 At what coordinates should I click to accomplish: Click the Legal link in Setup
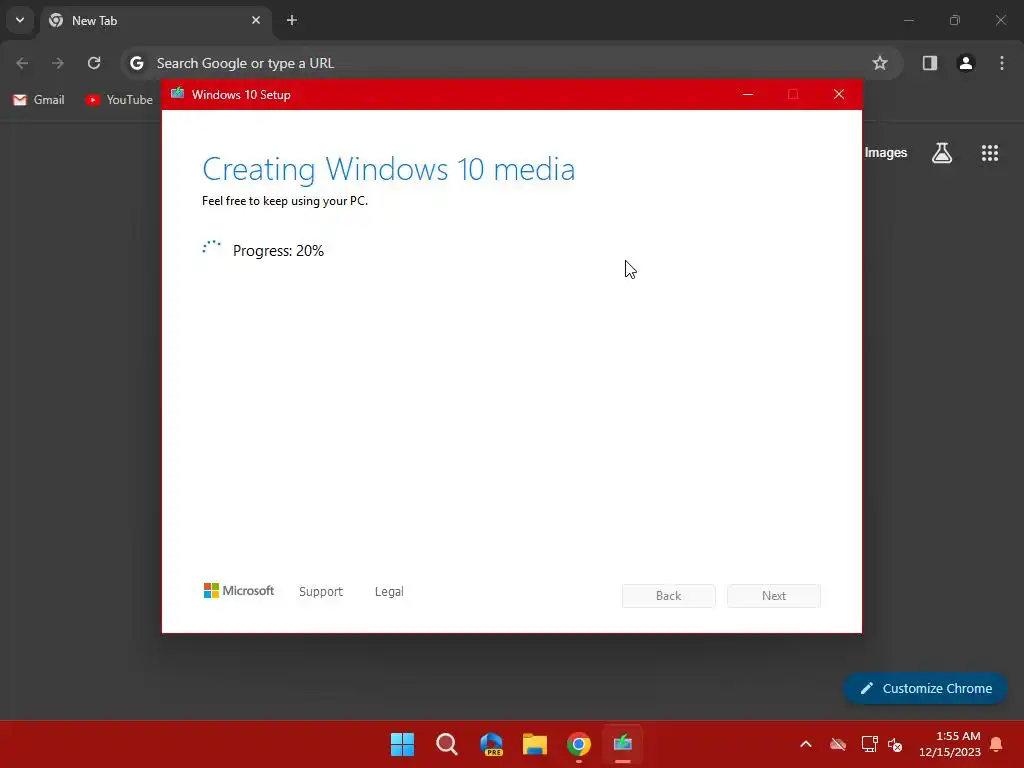pyautogui.click(x=389, y=592)
